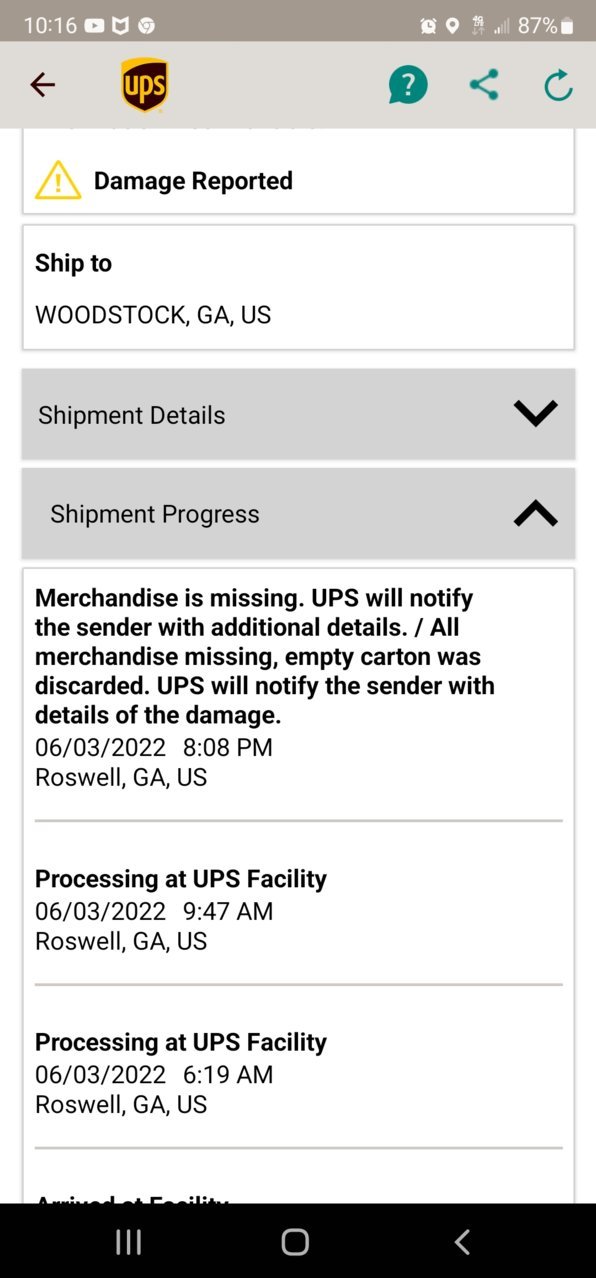
Task: Tap the back arrow in header
Action: point(42,85)
